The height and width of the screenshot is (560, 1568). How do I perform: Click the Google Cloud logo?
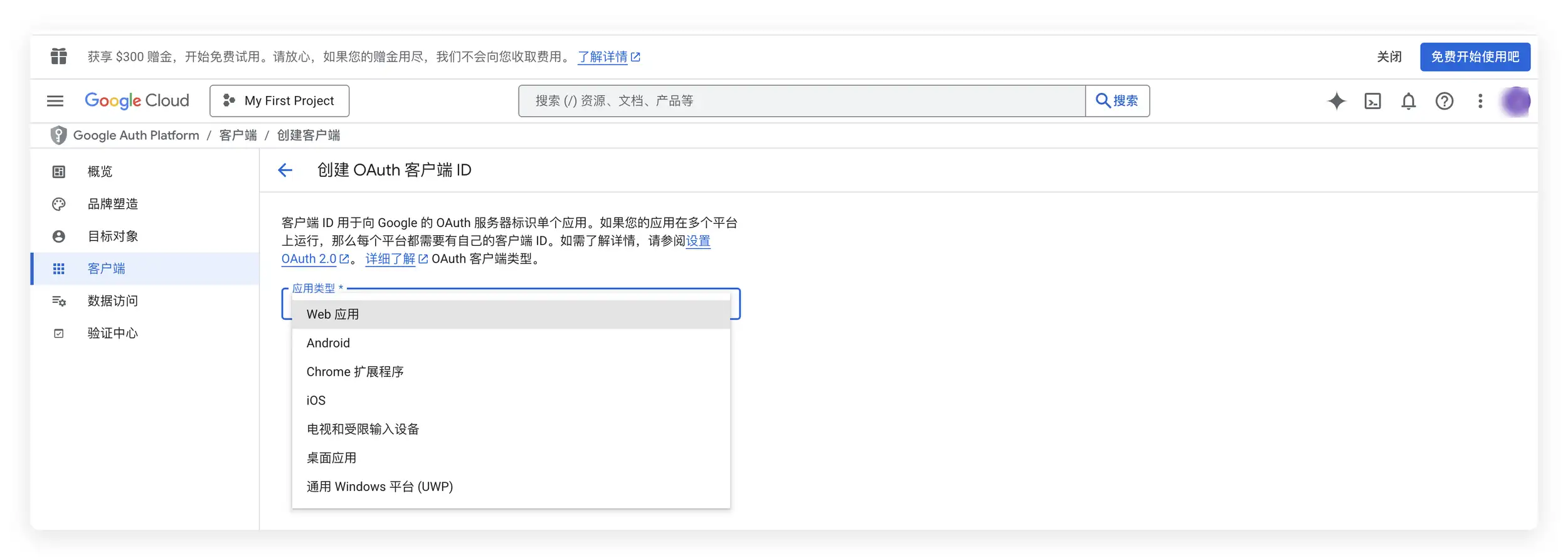pos(137,101)
